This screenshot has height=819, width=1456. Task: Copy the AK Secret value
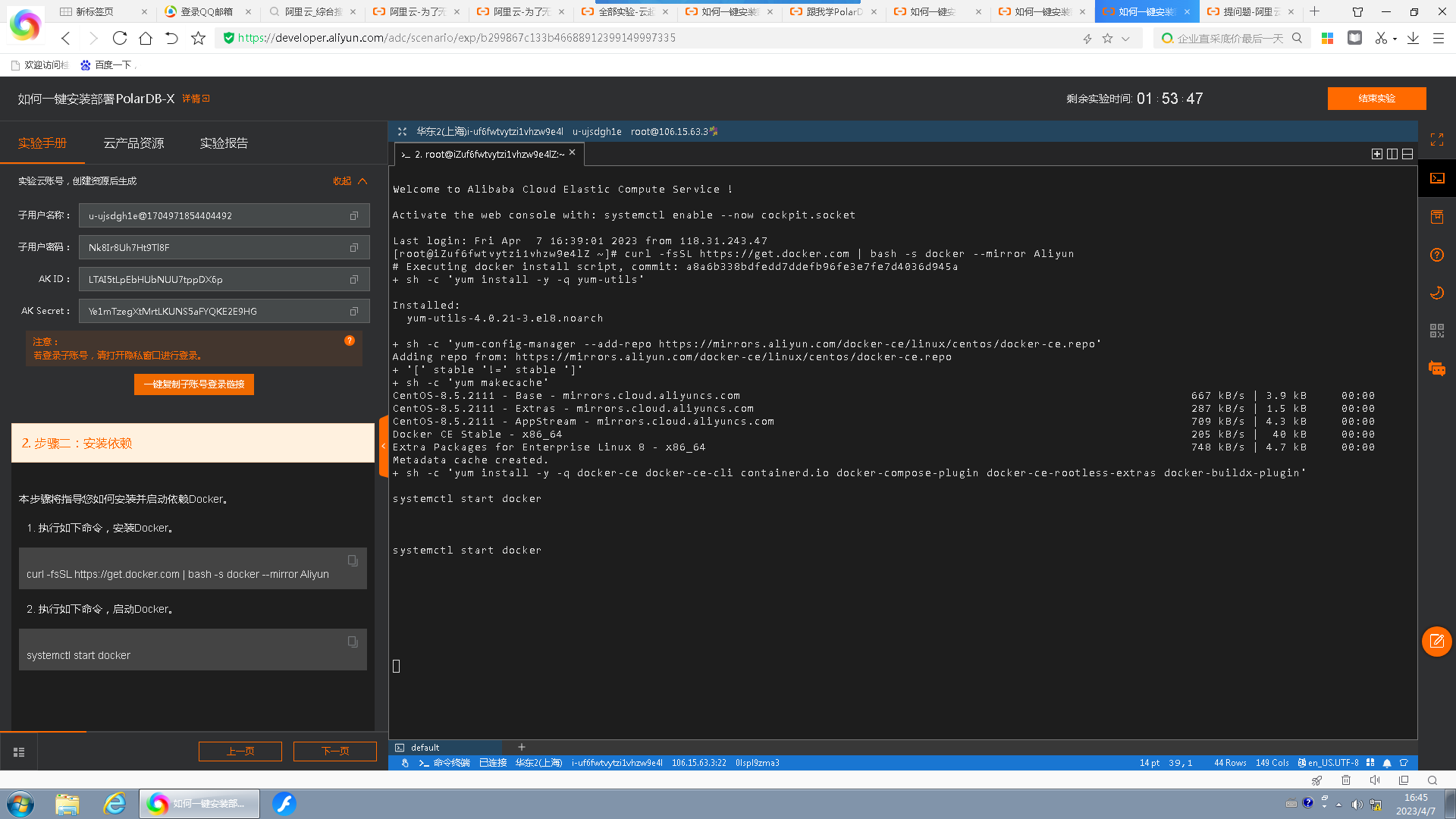click(353, 312)
